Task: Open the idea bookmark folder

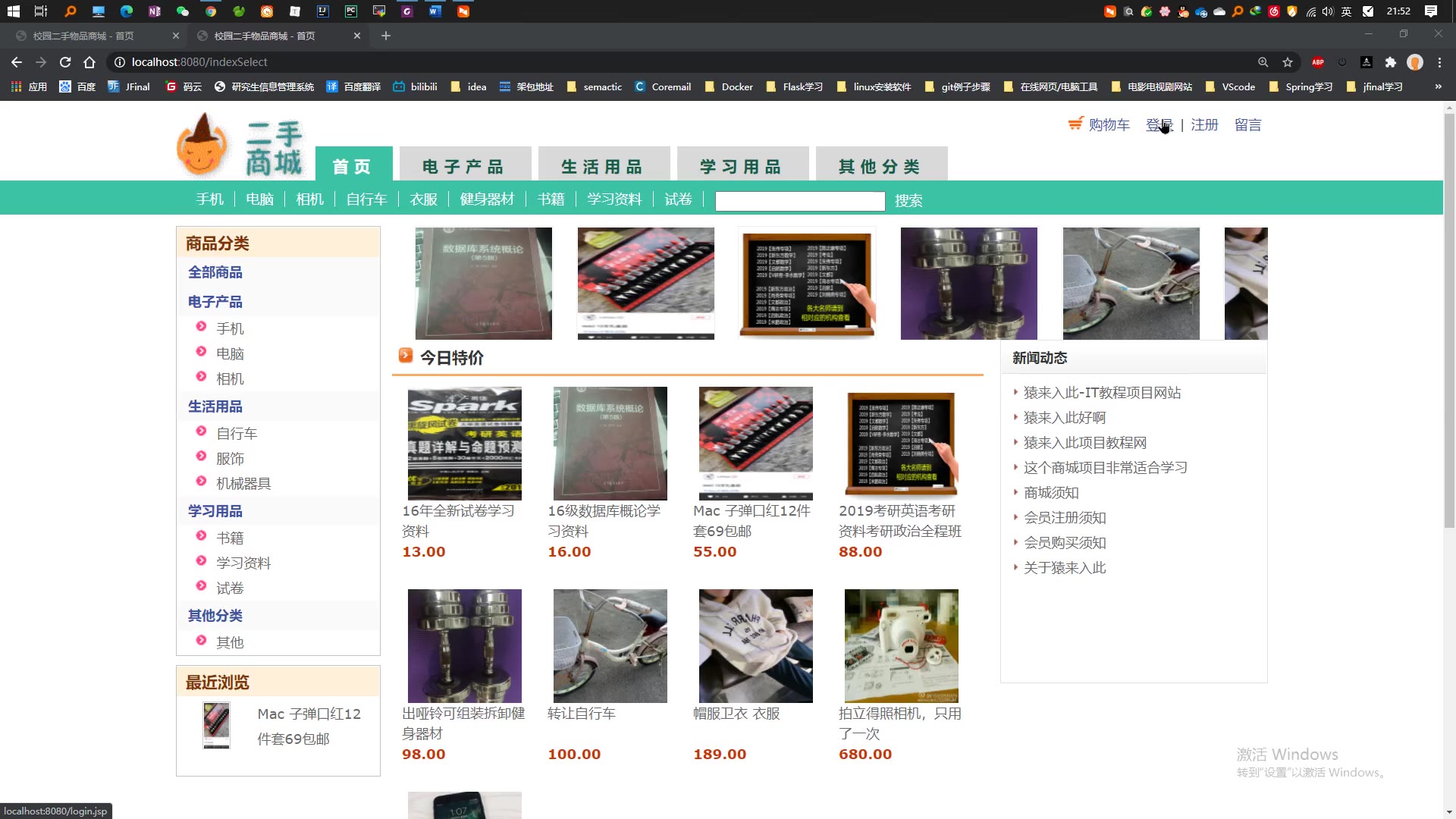Action: coord(469,86)
